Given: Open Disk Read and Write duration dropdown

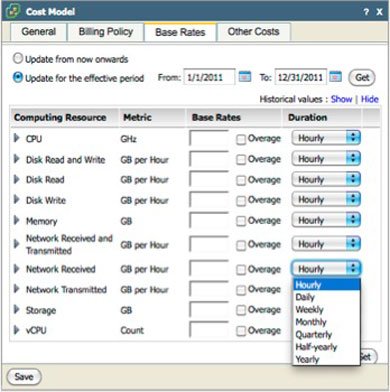Looking at the screenshot, I should (x=326, y=159).
